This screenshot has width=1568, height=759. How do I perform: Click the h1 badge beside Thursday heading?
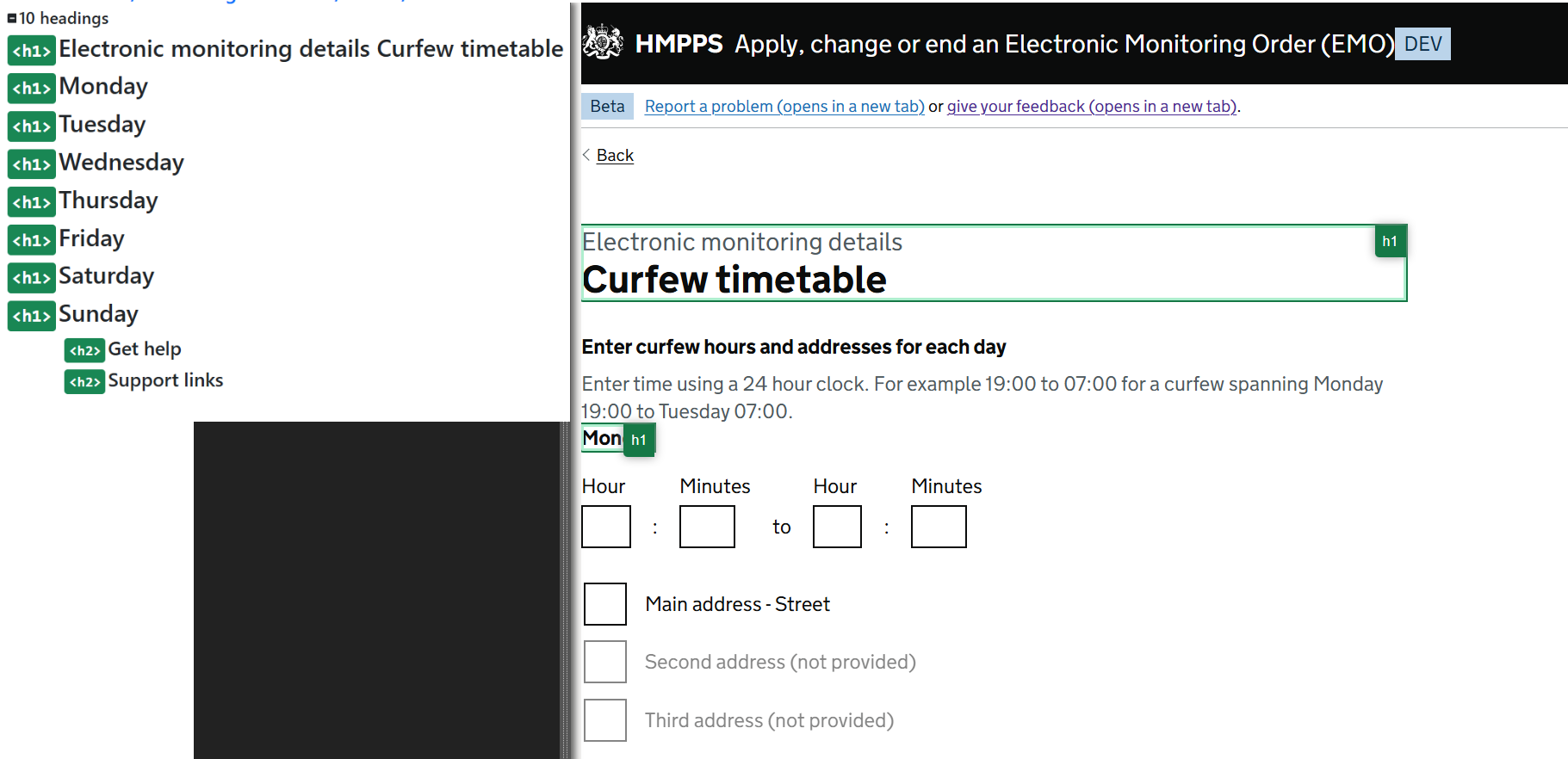click(32, 201)
